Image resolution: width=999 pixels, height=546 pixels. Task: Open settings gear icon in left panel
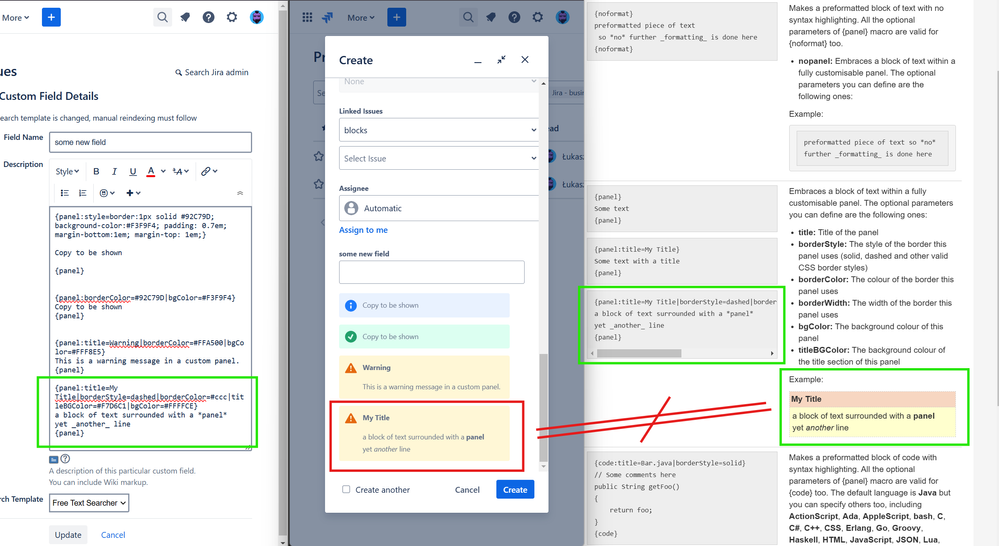[232, 17]
